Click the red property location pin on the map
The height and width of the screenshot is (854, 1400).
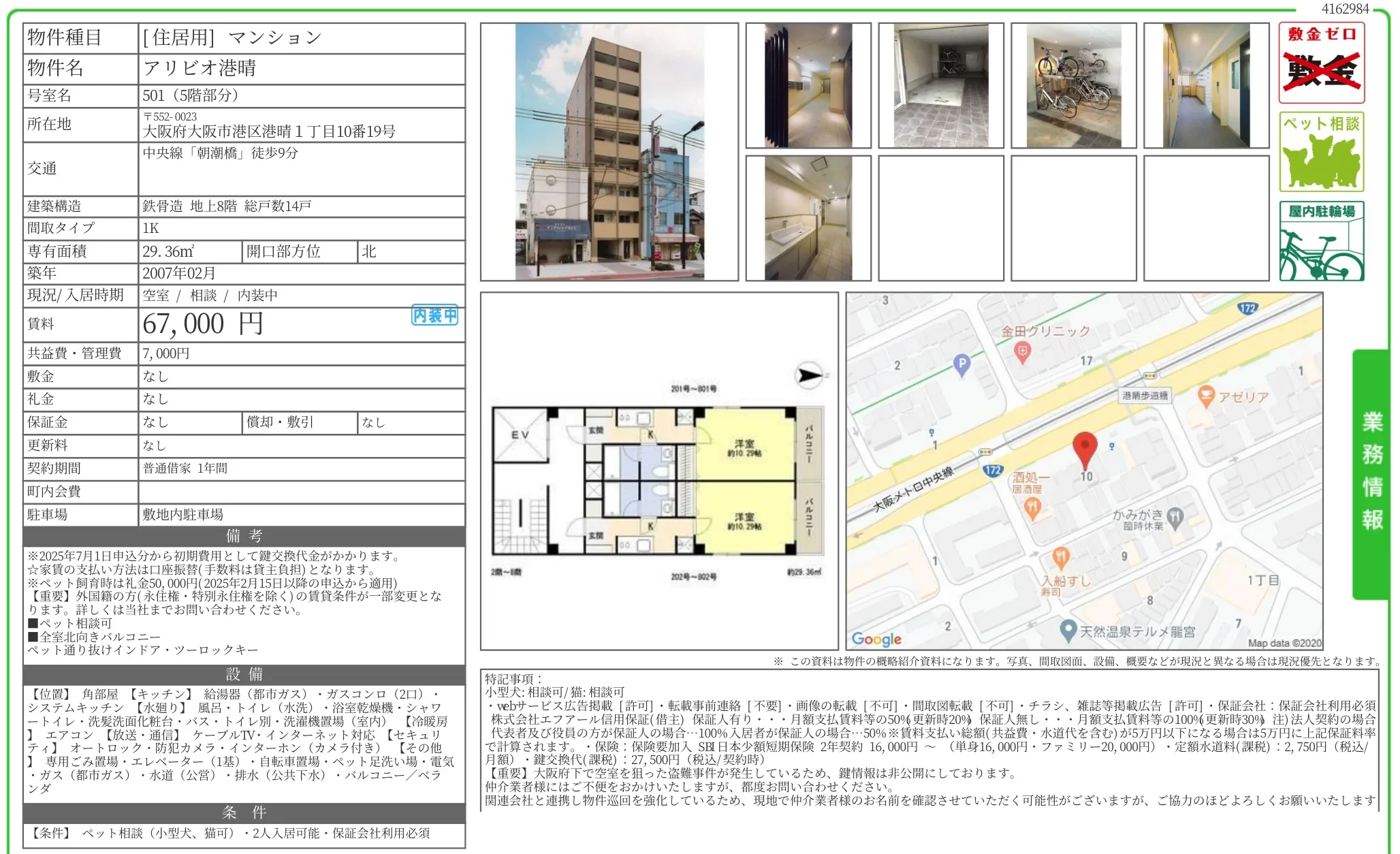1084,450
